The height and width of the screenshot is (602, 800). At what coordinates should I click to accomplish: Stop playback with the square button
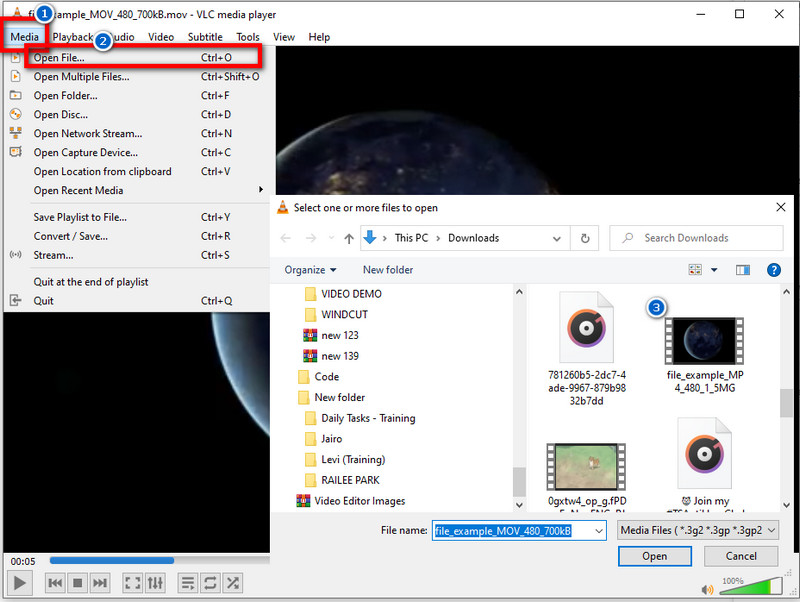(x=78, y=583)
